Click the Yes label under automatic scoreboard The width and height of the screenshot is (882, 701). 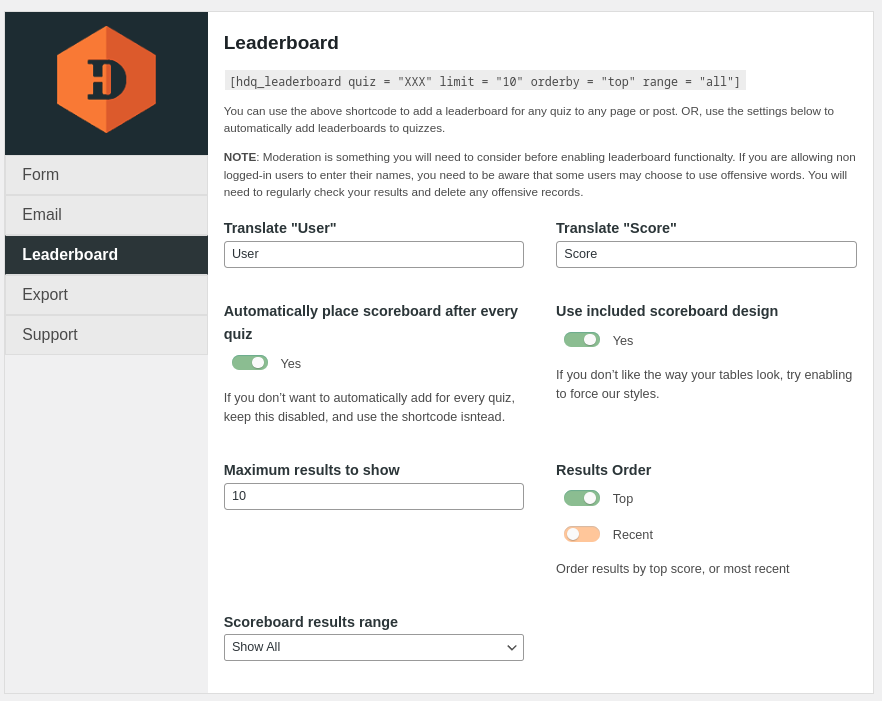[290, 364]
